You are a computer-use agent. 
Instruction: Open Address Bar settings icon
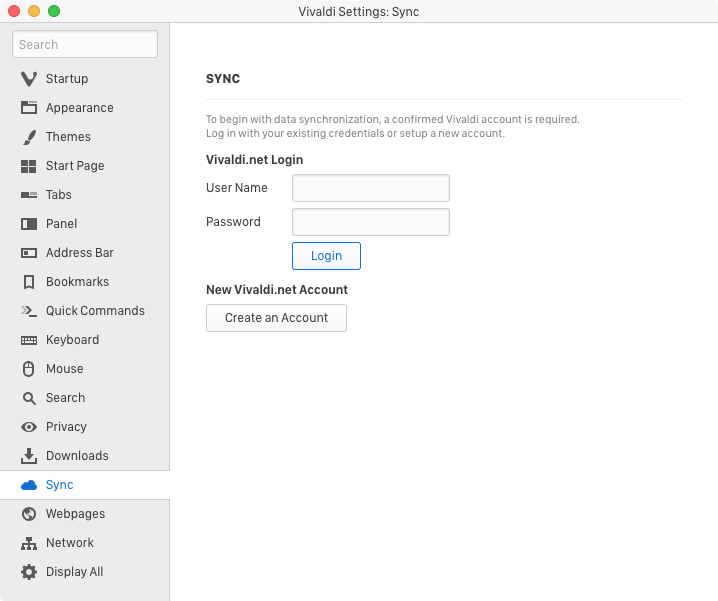pyautogui.click(x=29, y=253)
